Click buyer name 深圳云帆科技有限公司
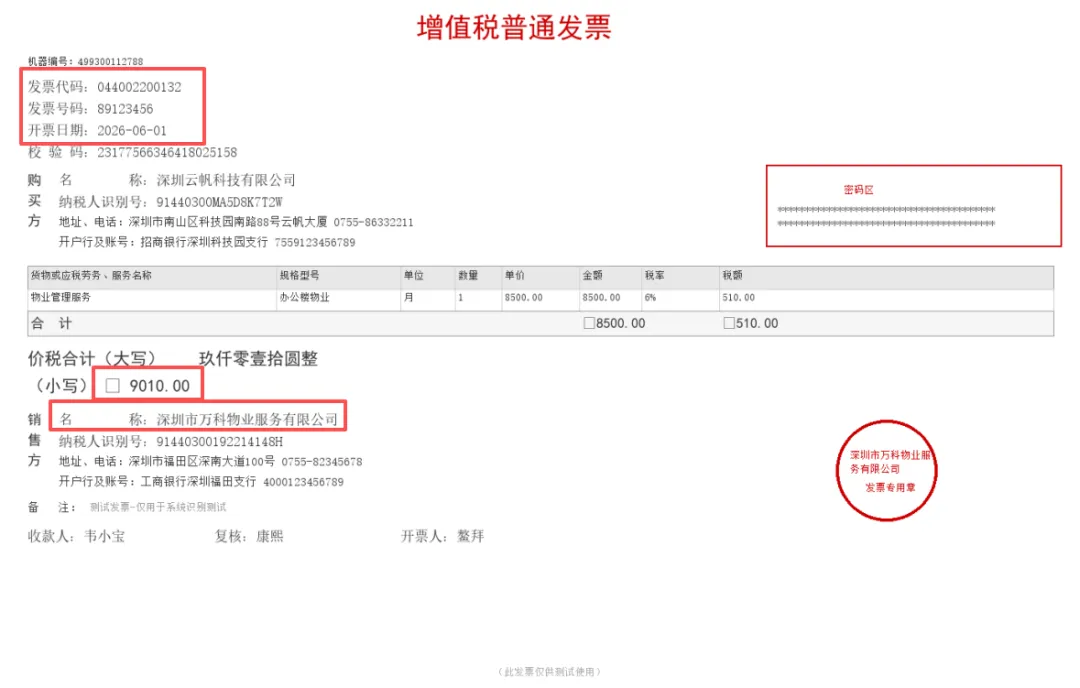 226,180
